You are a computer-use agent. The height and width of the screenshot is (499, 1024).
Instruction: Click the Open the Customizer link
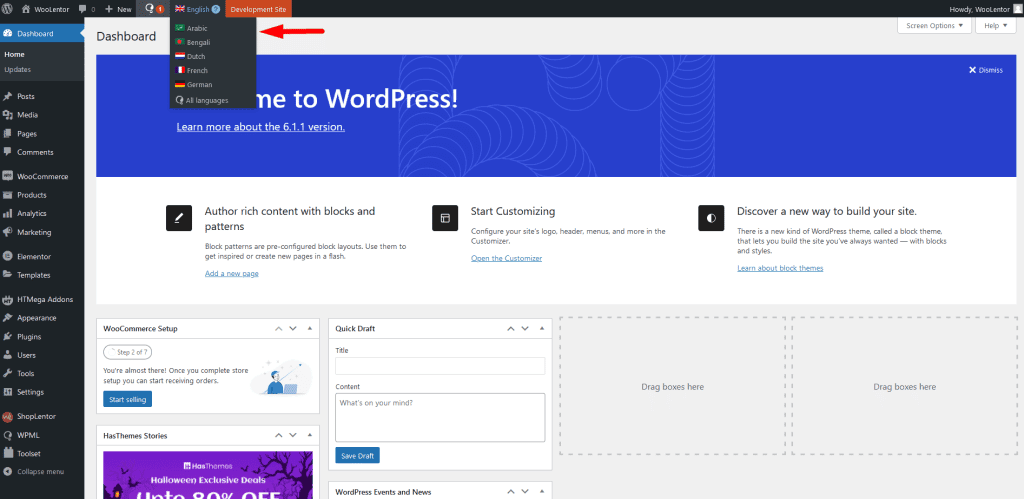point(507,258)
